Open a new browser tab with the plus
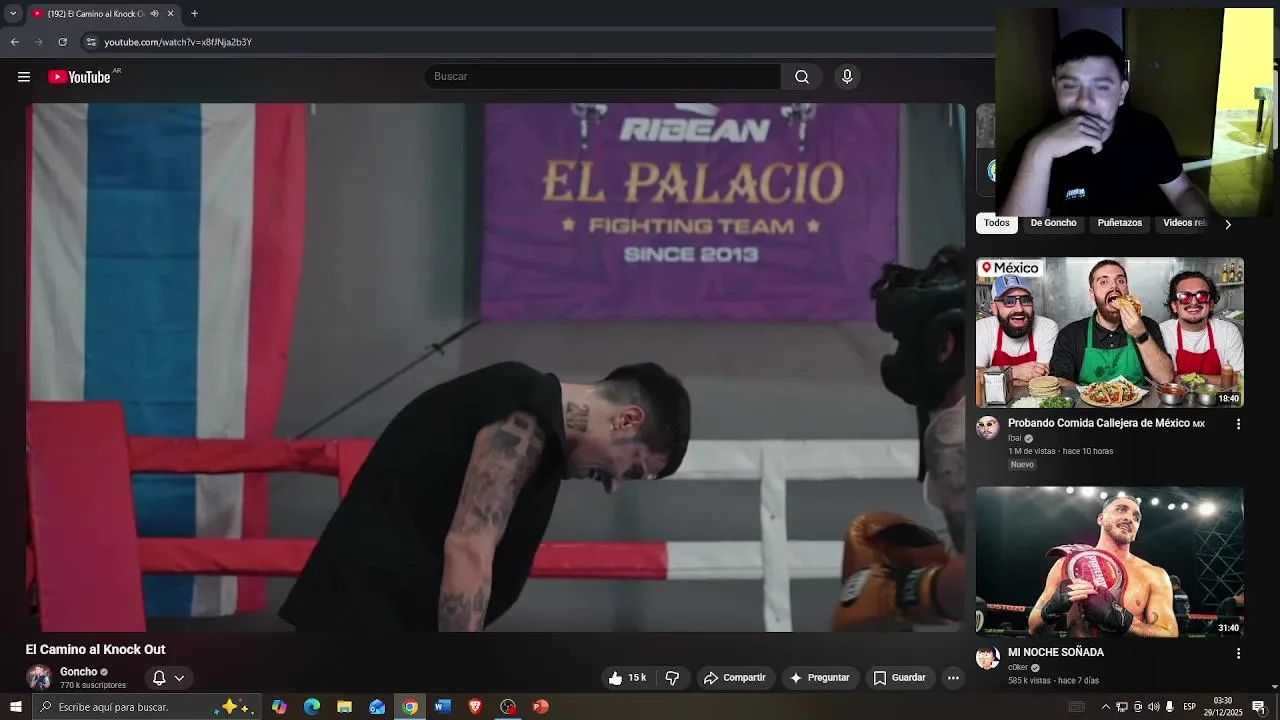The height and width of the screenshot is (720, 1280). 194,14
